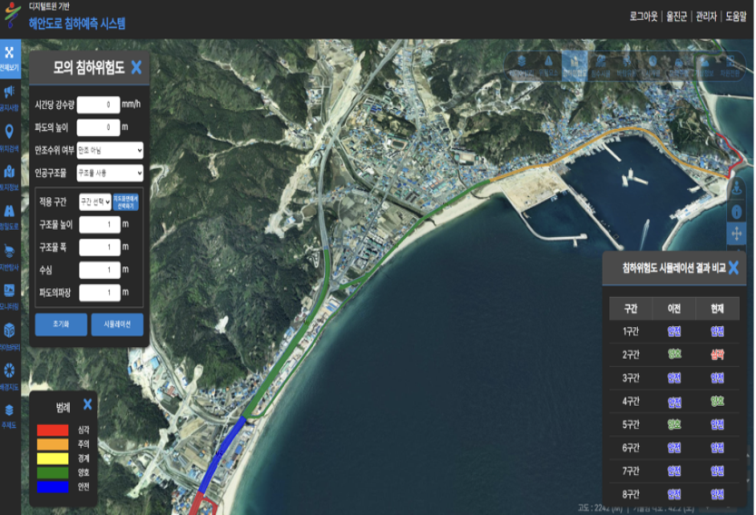The width and height of the screenshot is (756, 515).
Task: Expand the 인공구조물 dropdown
Action: click(x=109, y=173)
